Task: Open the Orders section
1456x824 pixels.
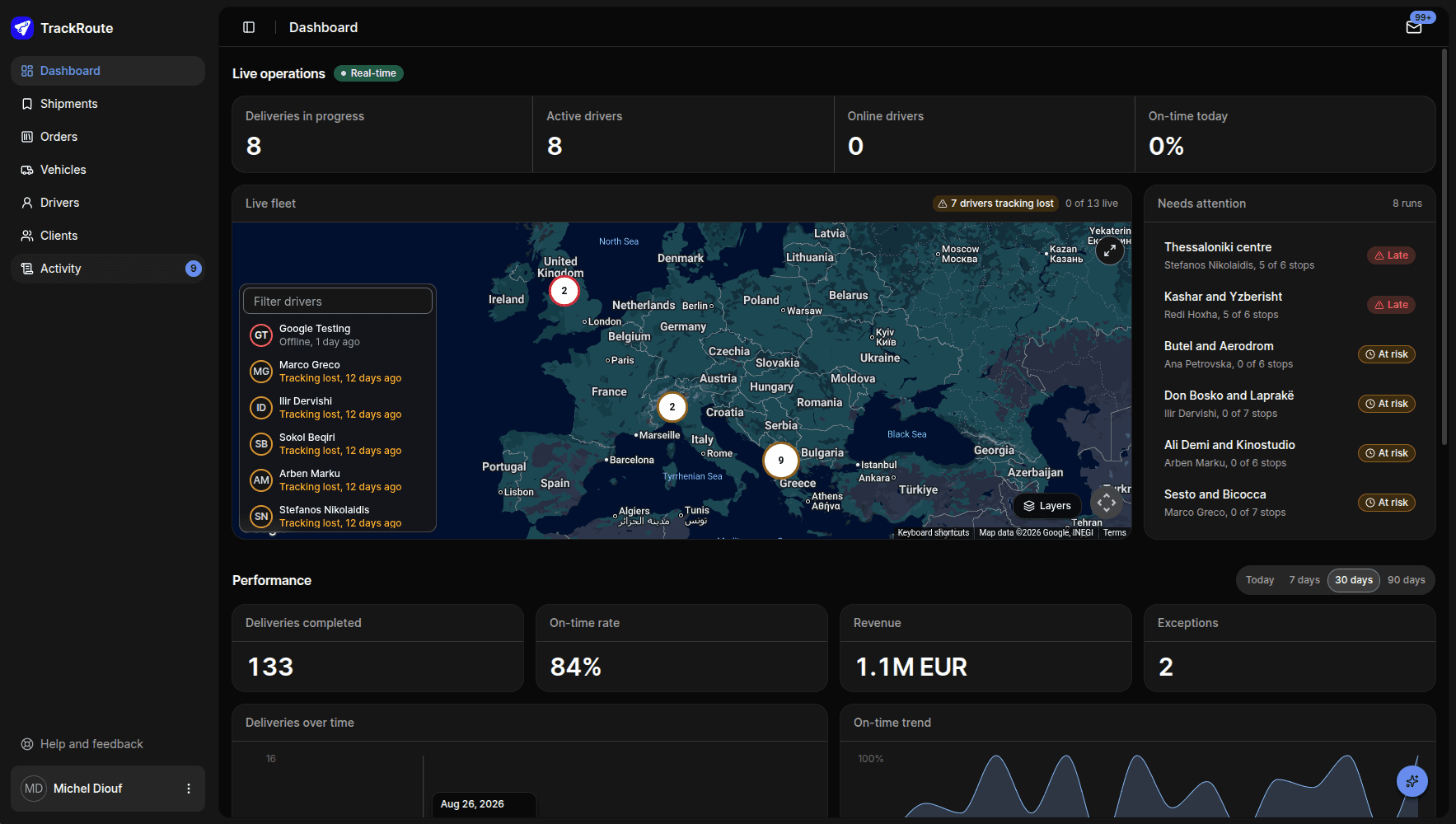Action: 108,137
